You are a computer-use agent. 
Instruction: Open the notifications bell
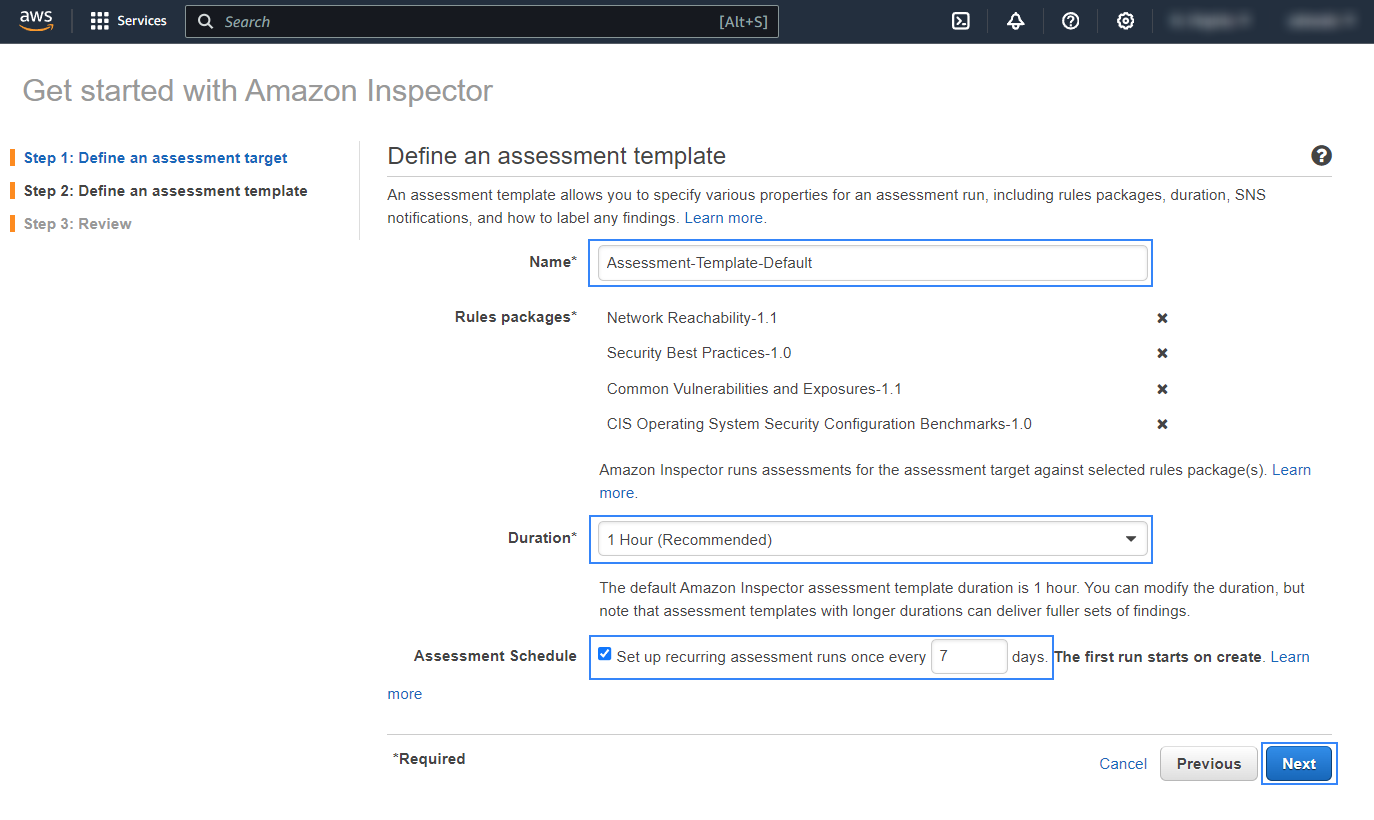[x=1016, y=21]
